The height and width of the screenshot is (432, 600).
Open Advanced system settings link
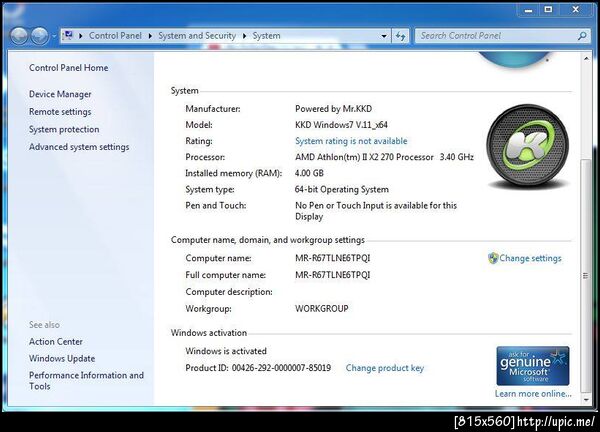pyautogui.click(x=79, y=147)
